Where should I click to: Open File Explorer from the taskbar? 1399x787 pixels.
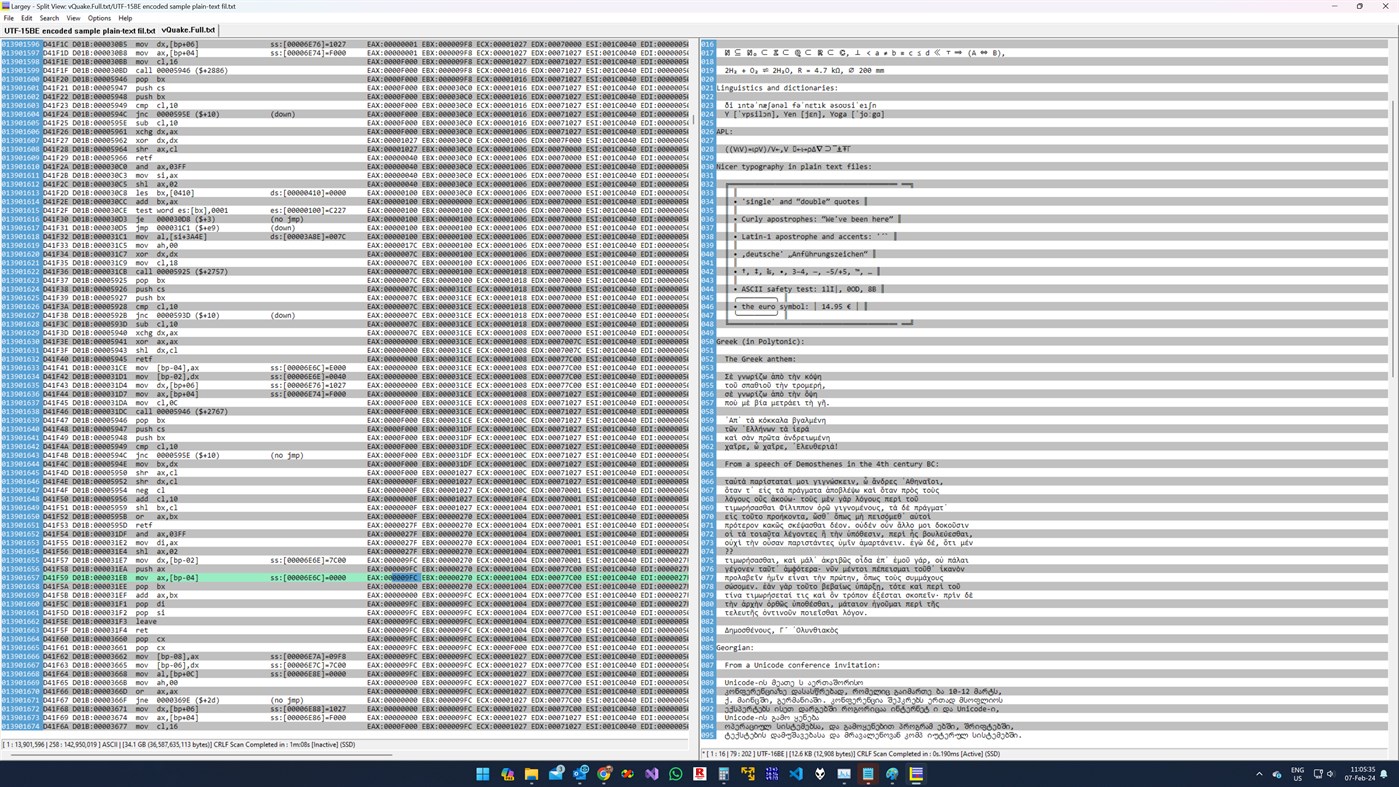click(x=531, y=773)
